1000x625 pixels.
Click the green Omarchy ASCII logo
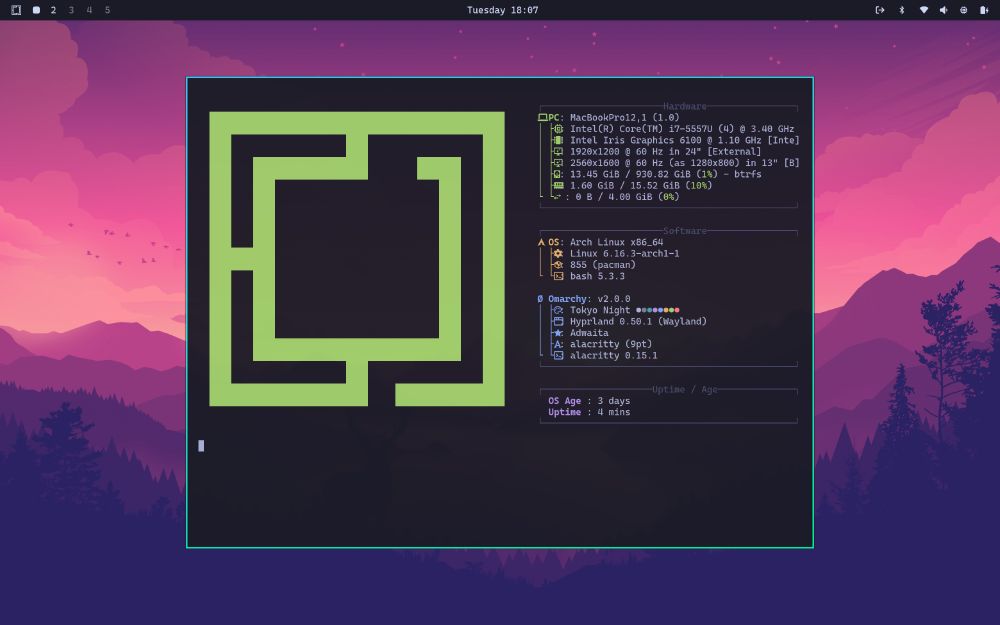357,259
